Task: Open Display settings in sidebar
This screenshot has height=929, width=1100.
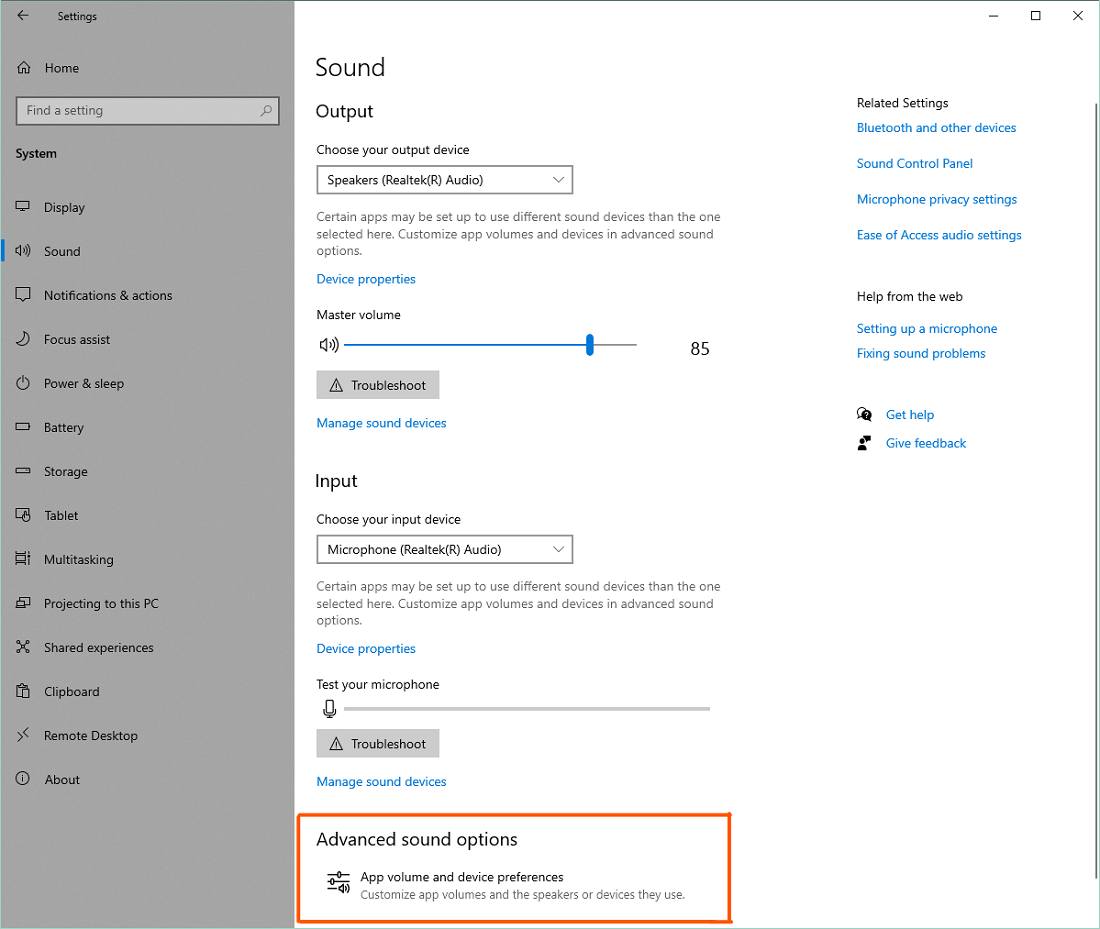Action: coord(64,208)
